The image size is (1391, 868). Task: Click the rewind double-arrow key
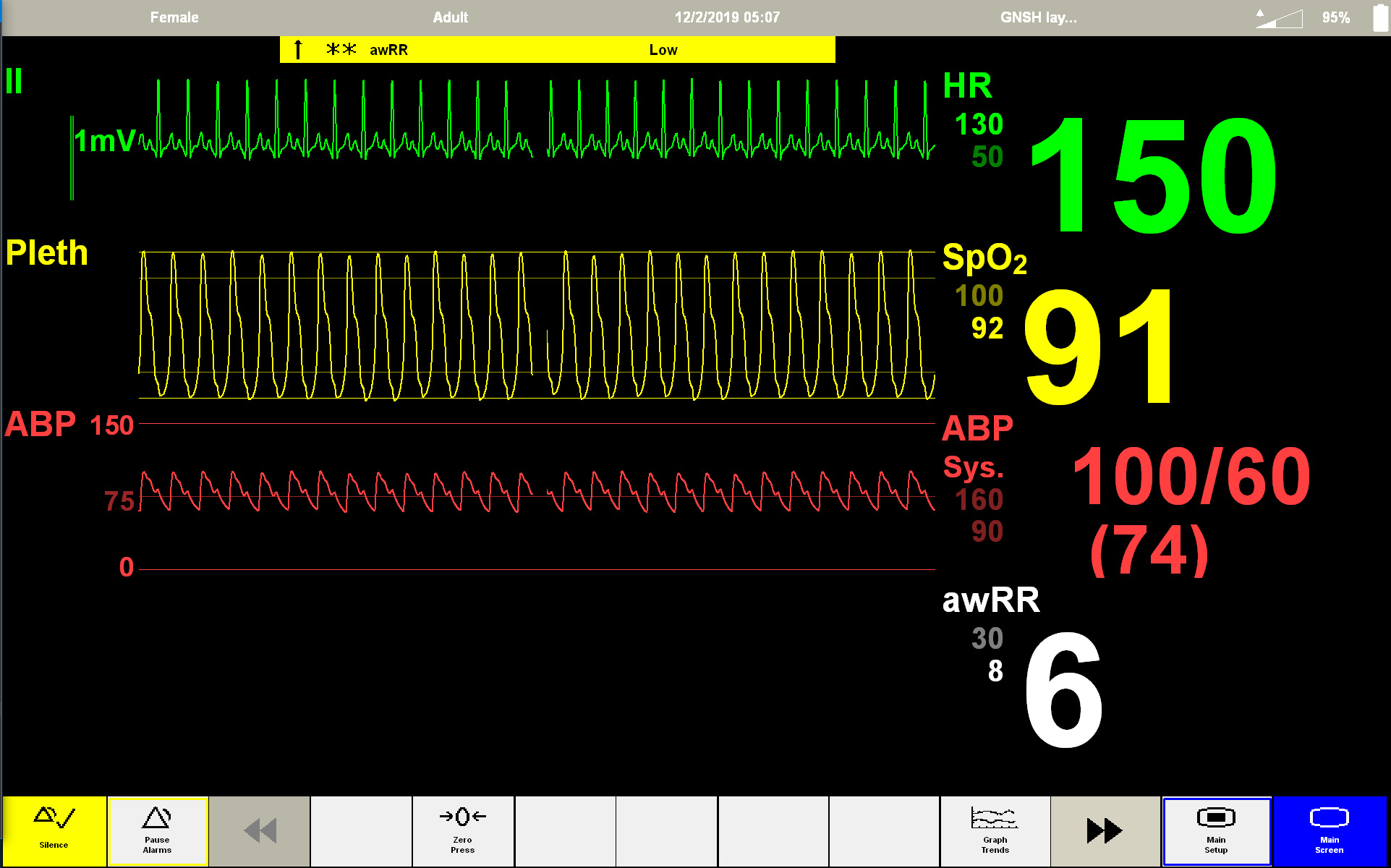tap(260, 831)
